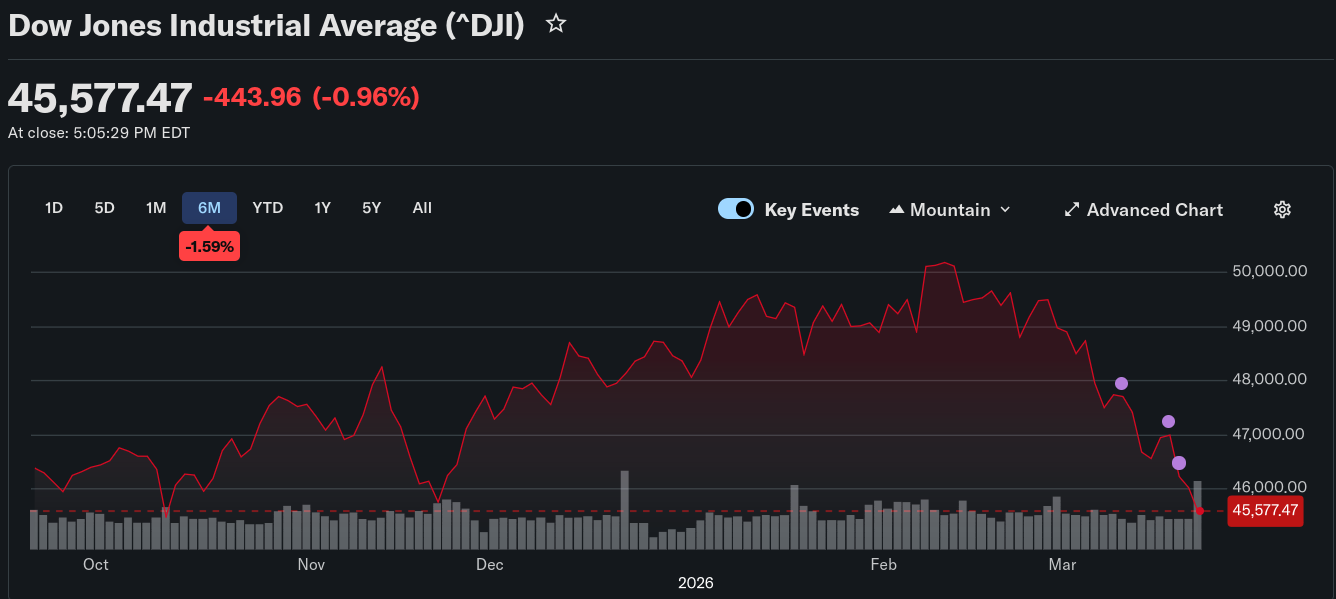1336x599 pixels.
Task: Select the 1M time range
Action: (x=156, y=208)
